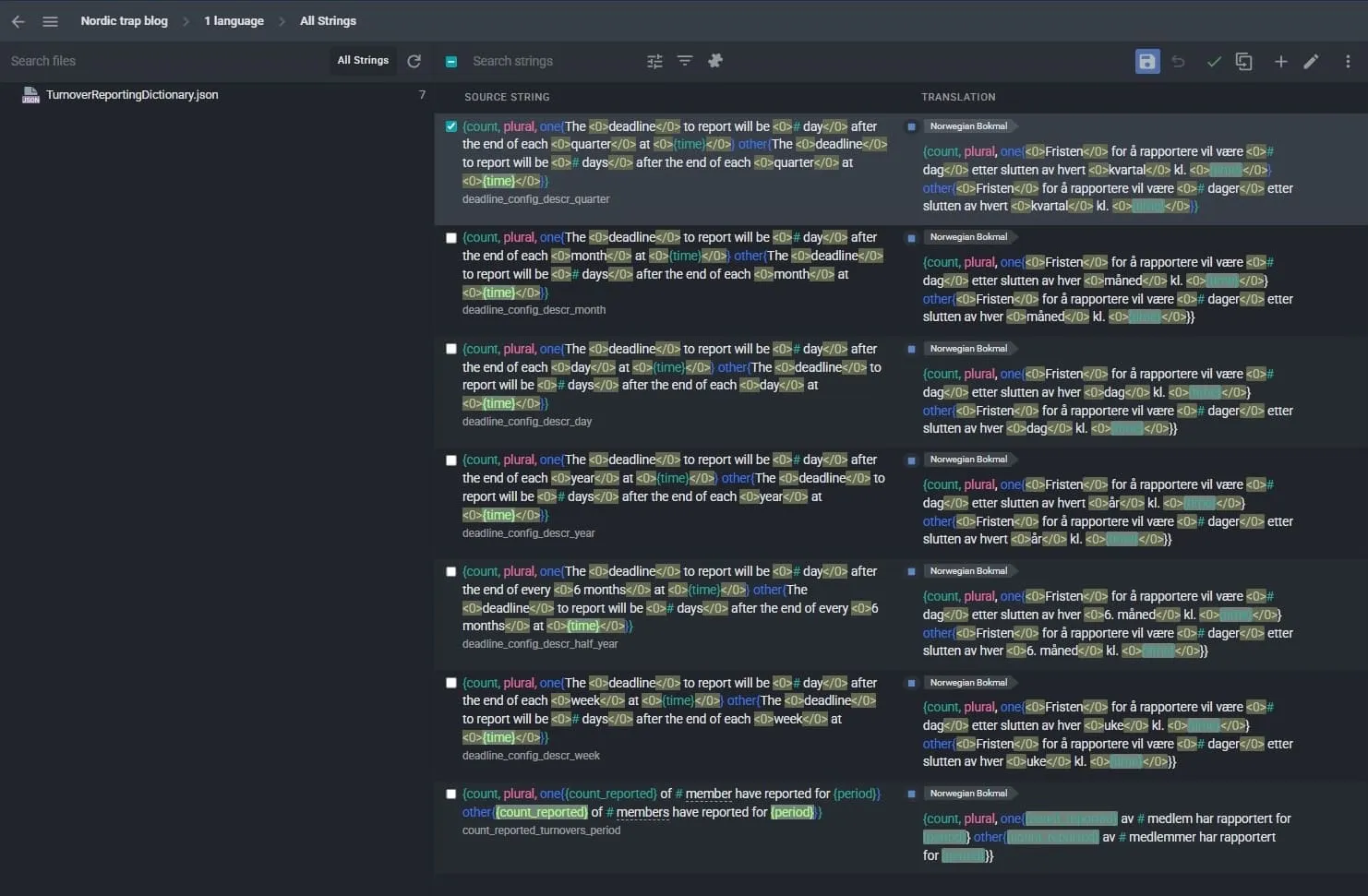The image size is (1368, 896).
Task: Approve with the green checkmark icon
Action: pos(1214,62)
